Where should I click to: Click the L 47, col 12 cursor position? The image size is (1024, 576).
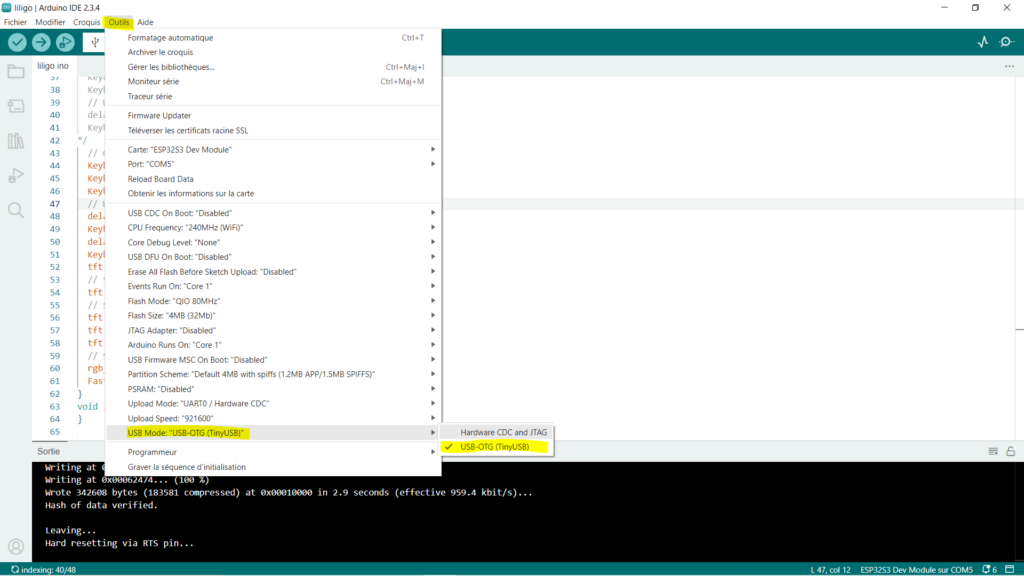pos(831,569)
